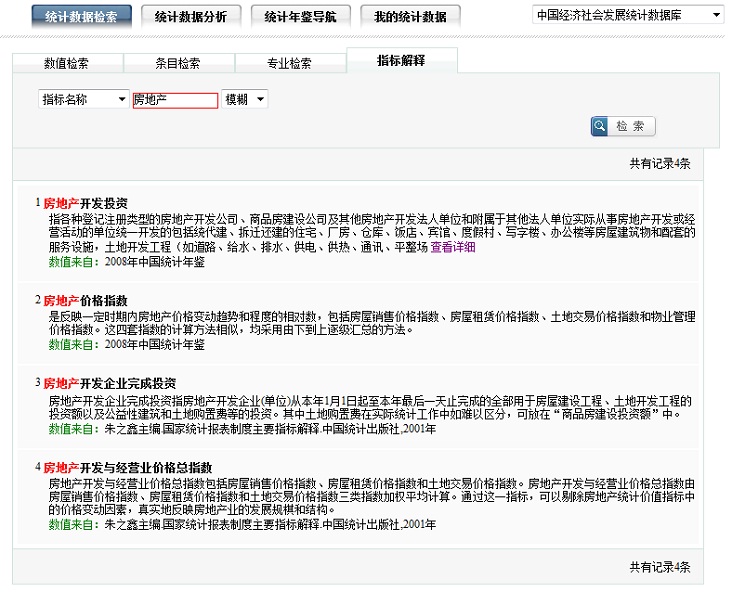Open the 查看详细 link in first result

click(453, 247)
